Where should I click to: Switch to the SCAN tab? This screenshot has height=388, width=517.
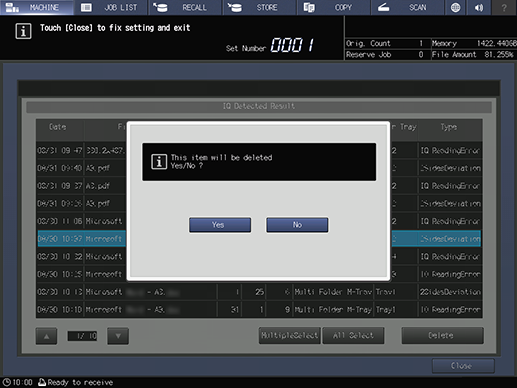[407, 7]
